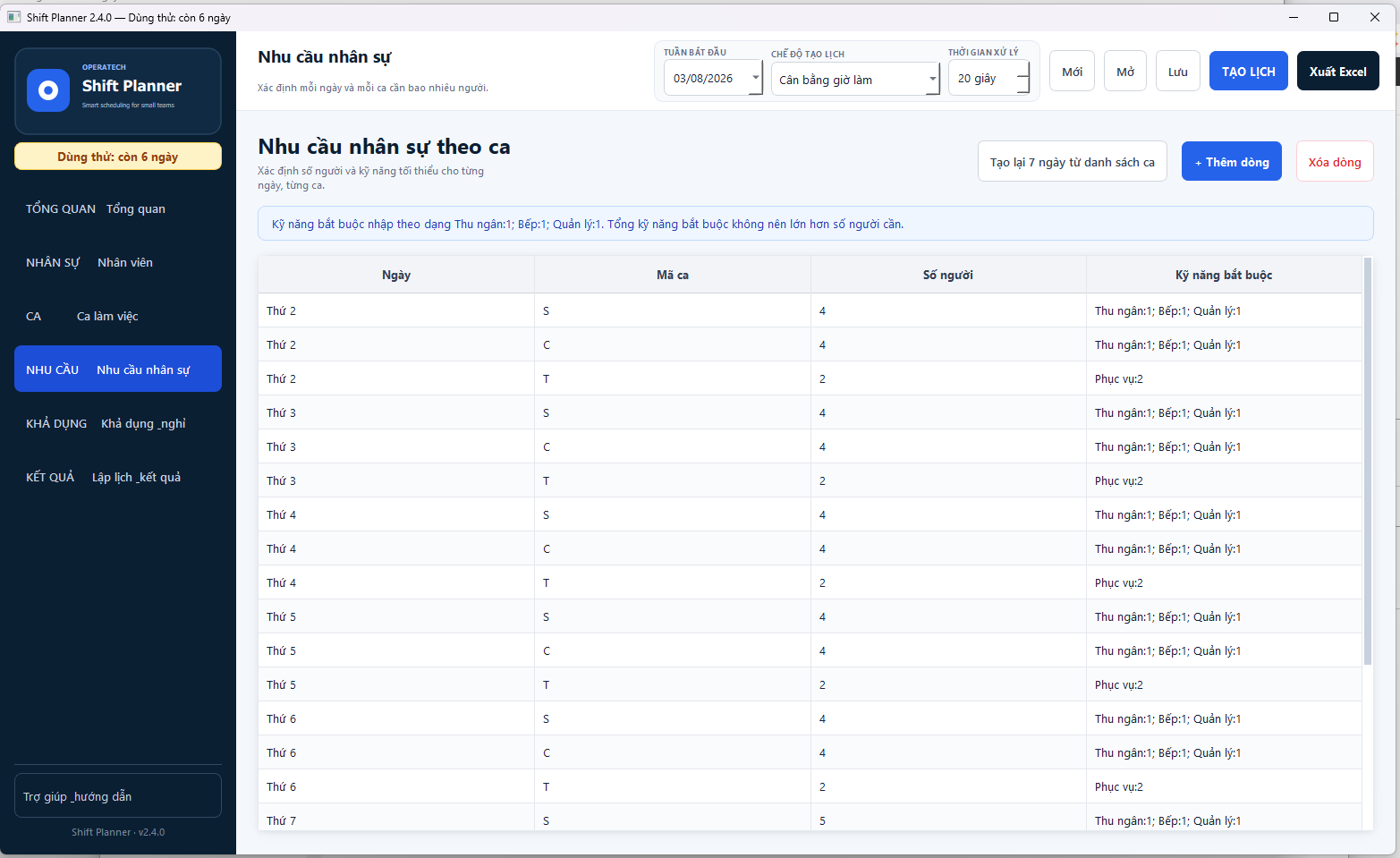Screen dimensions: 1400x858
Task: Open Trợ giúp hướng dẫn help button
Action: tap(118, 795)
